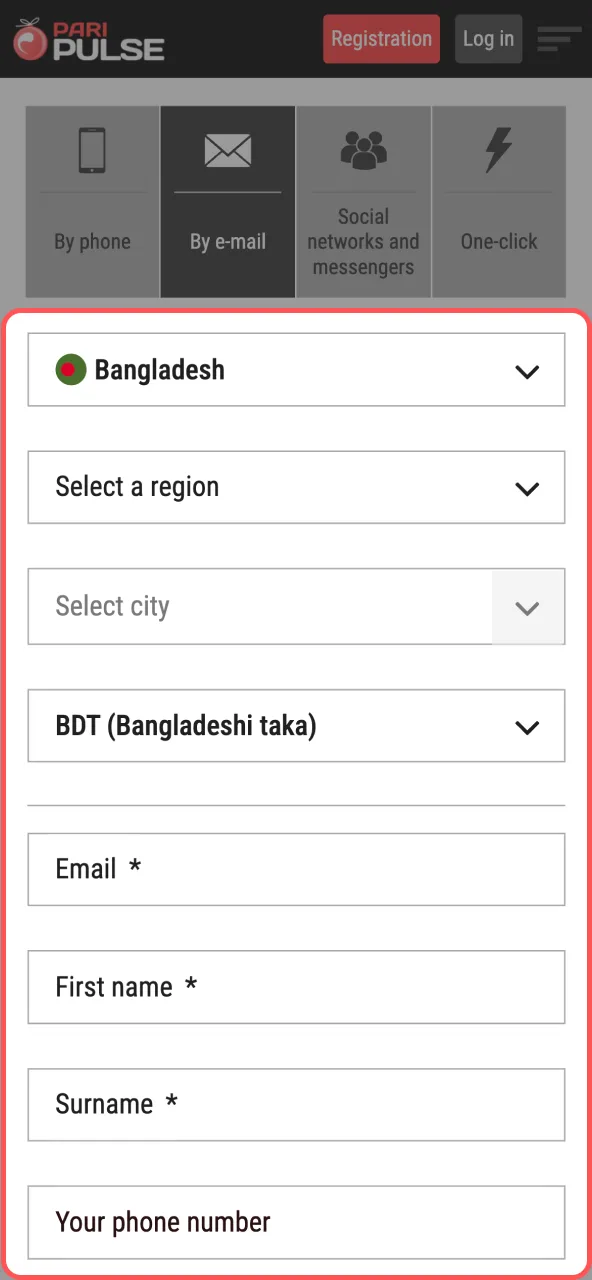The width and height of the screenshot is (592, 1280).
Task: Click the PariPulse logo
Action: click(88, 39)
